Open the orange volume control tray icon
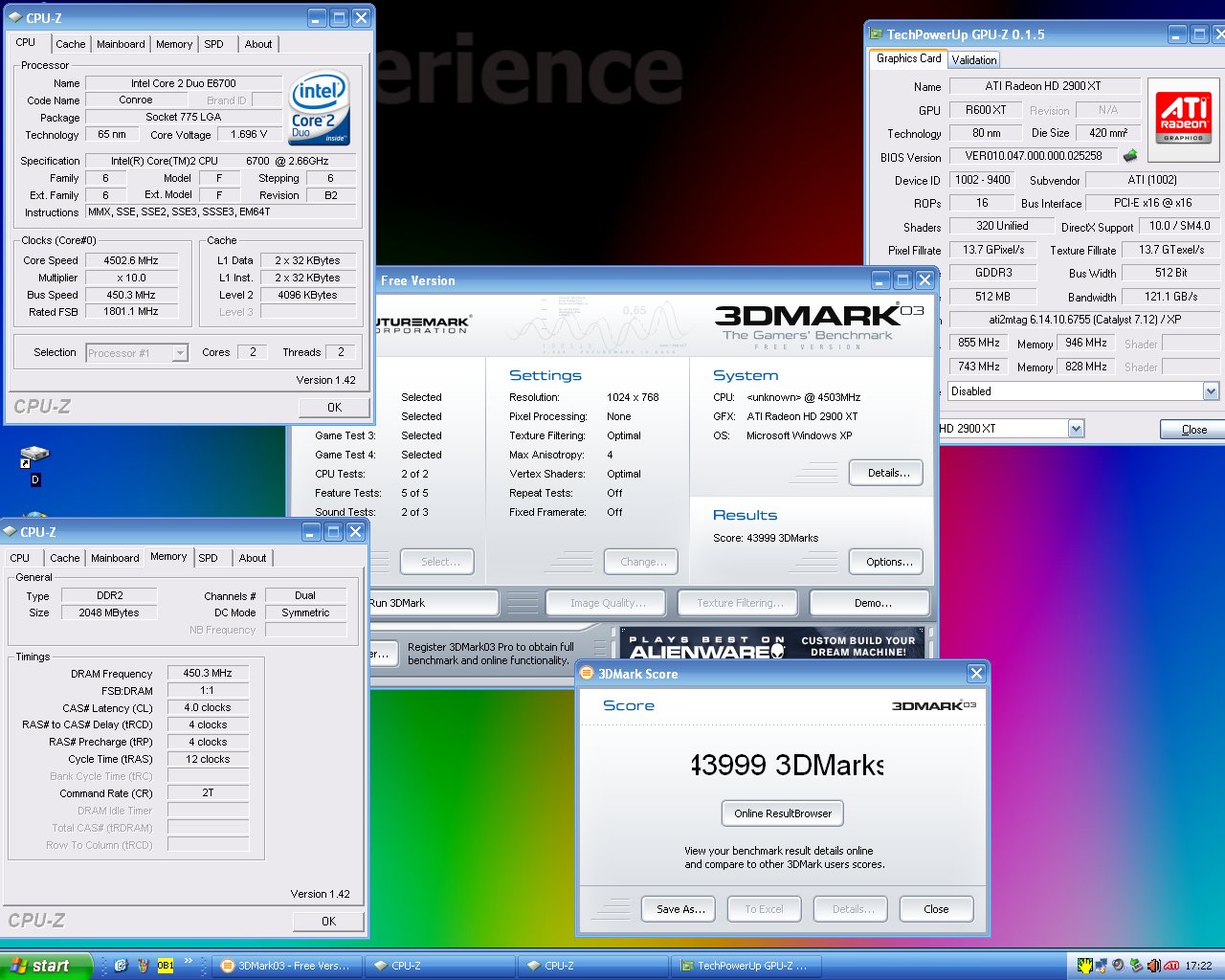1225x980 pixels. pyautogui.click(x=1153, y=966)
